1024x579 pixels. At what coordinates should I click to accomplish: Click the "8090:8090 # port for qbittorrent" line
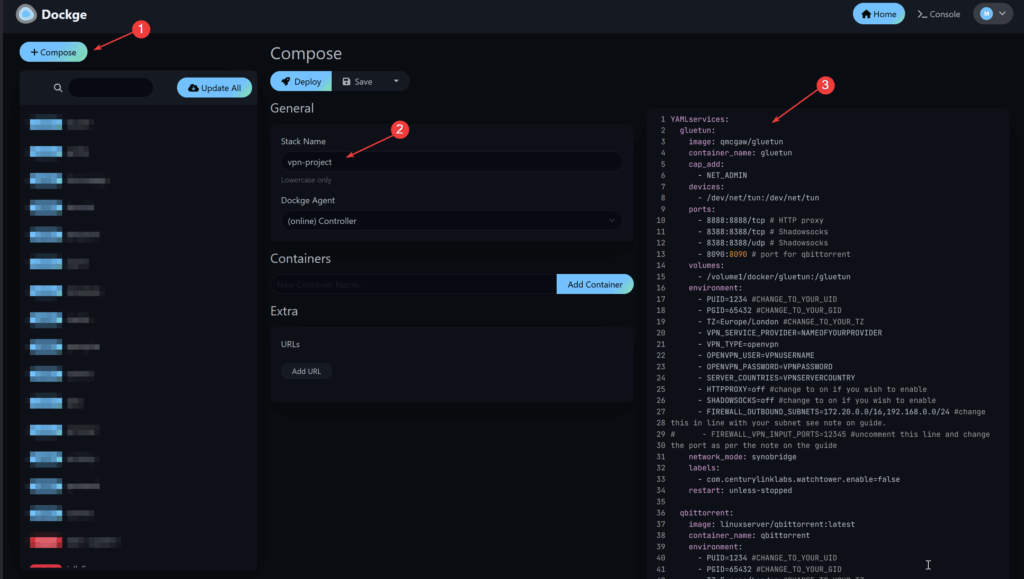(774, 255)
